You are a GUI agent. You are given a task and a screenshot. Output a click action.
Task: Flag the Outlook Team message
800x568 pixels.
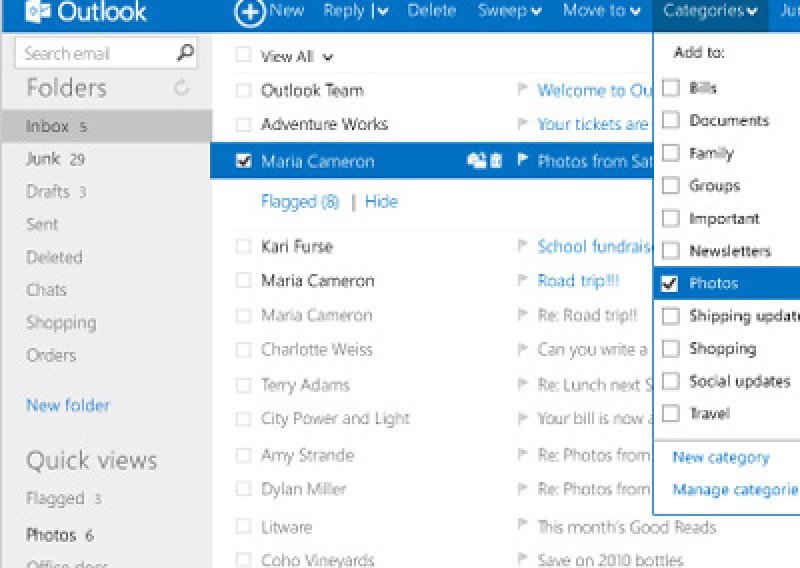pos(522,89)
